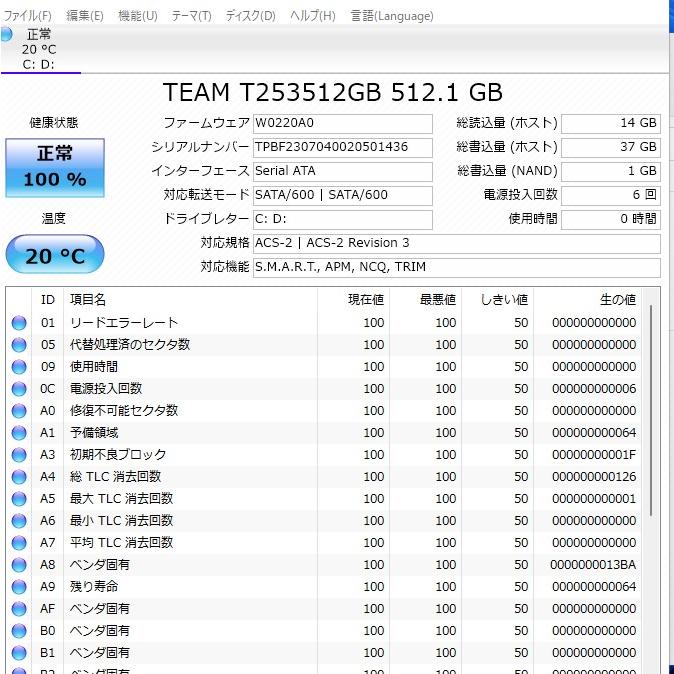Screen dimensions: 674x674
Task: Open the テーマ(T) menu
Action: (191, 16)
